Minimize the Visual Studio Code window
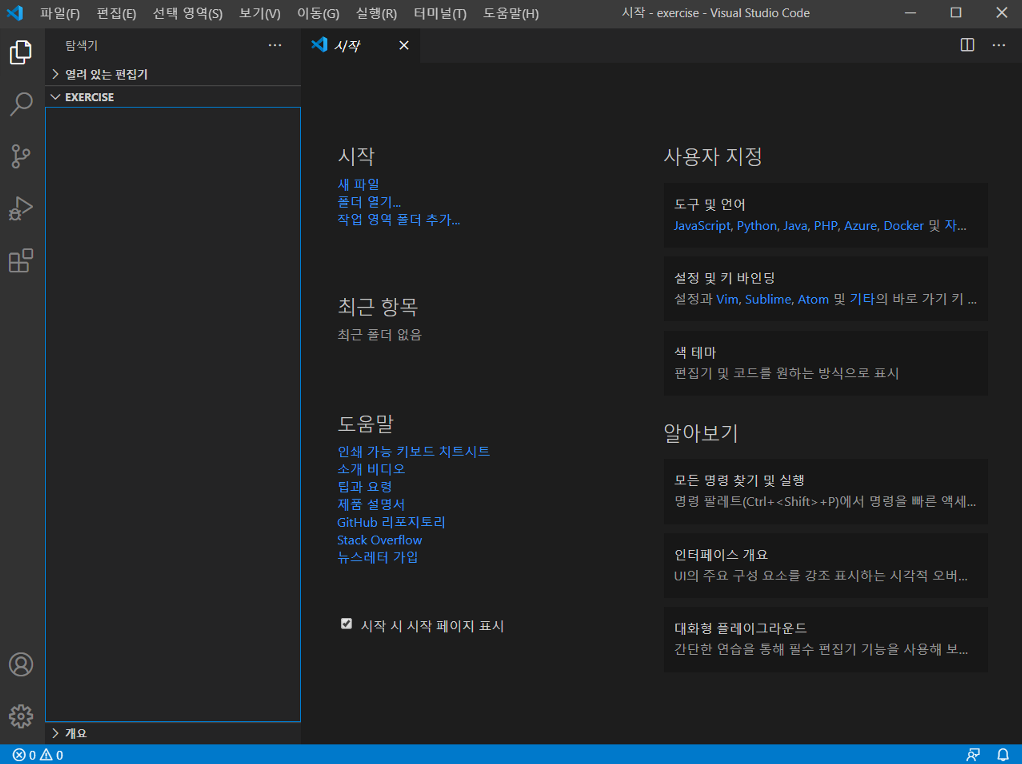Viewport: 1022px width, 764px height. point(911,12)
